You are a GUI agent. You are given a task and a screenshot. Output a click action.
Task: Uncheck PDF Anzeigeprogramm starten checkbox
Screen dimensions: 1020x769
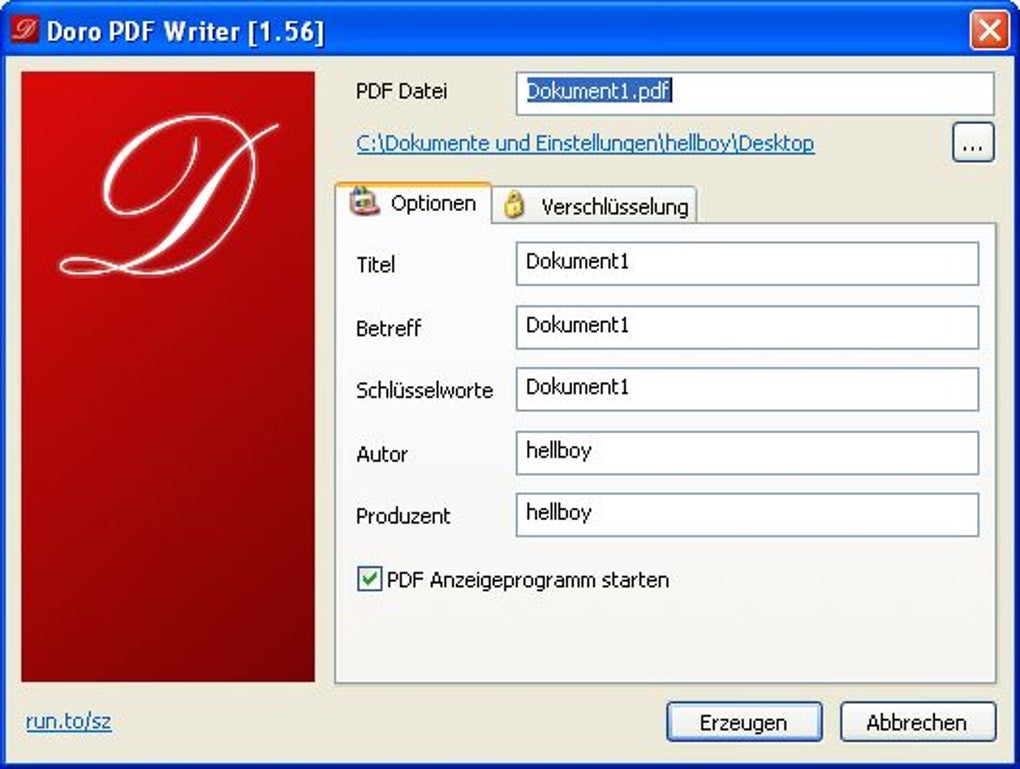(x=369, y=578)
